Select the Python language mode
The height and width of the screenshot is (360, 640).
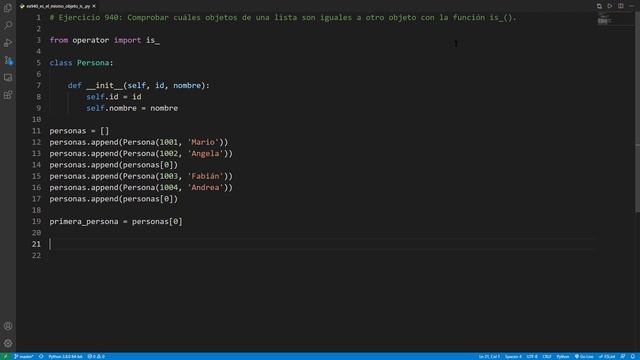tap(563, 356)
